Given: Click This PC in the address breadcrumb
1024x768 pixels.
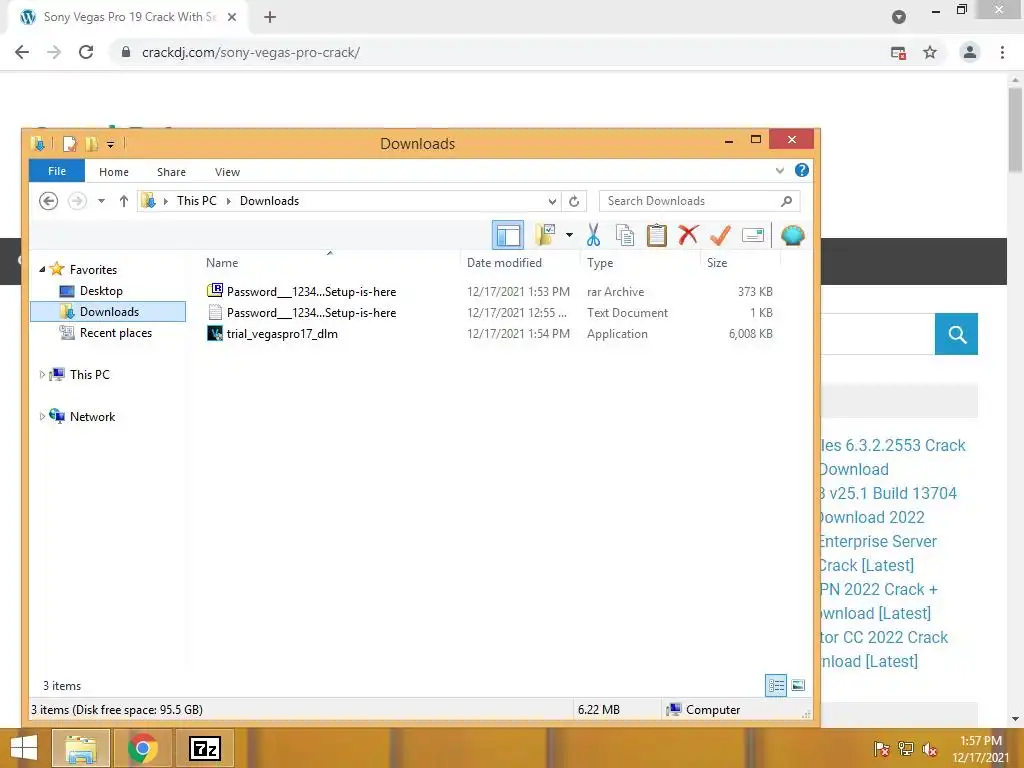Looking at the screenshot, I should pyautogui.click(x=196, y=200).
